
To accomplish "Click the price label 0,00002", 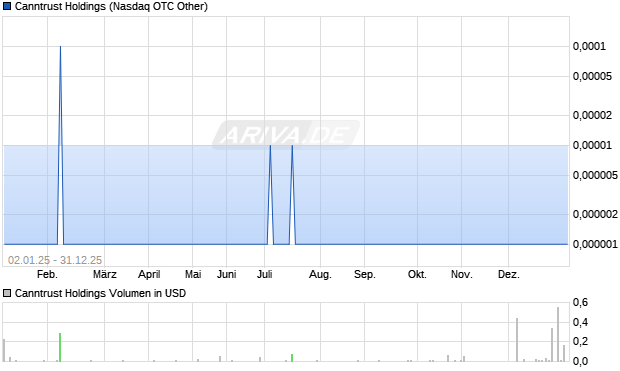I will point(592,115).
